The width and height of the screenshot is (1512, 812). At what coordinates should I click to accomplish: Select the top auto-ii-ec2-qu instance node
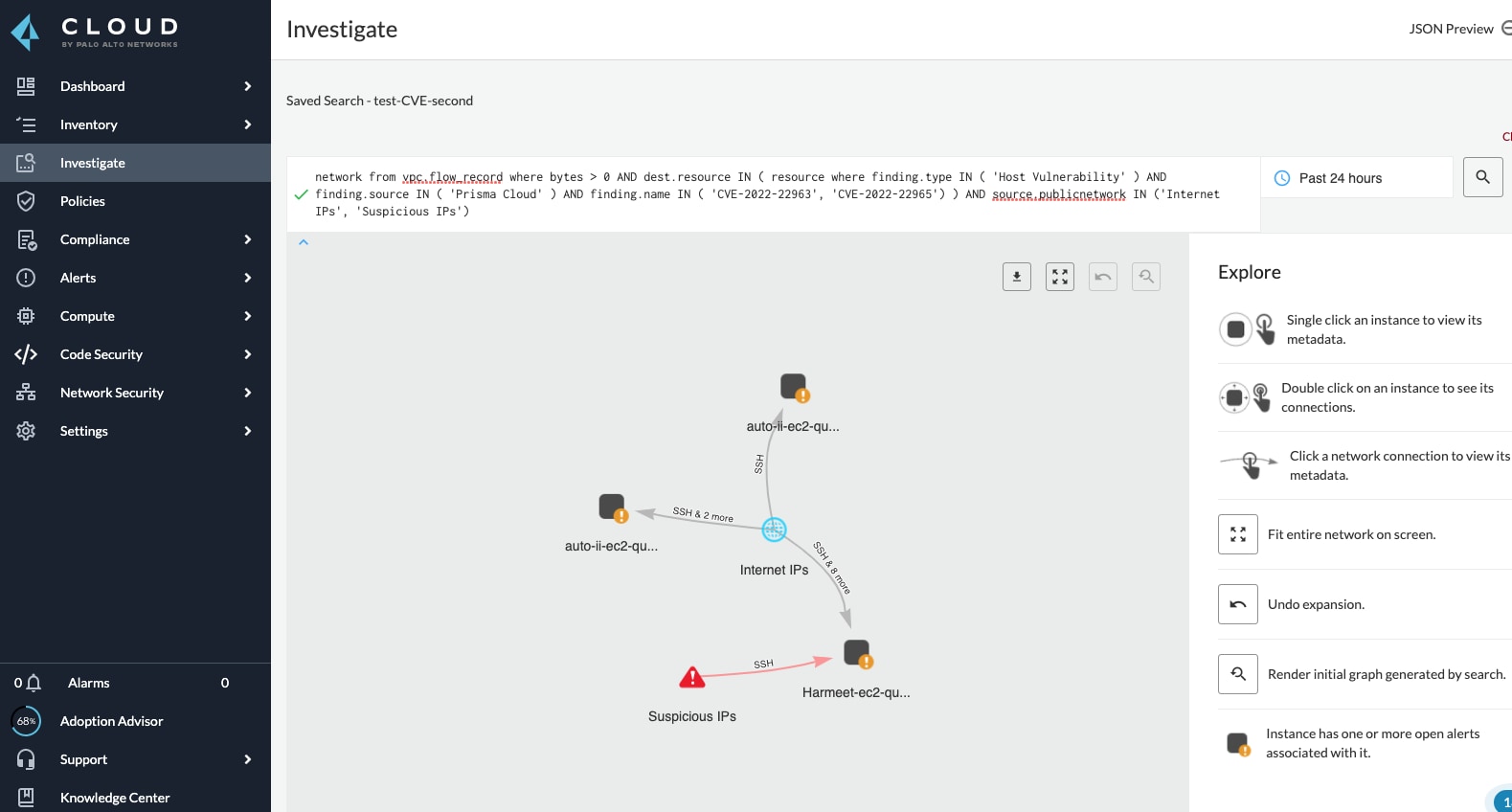coord(795,388)
